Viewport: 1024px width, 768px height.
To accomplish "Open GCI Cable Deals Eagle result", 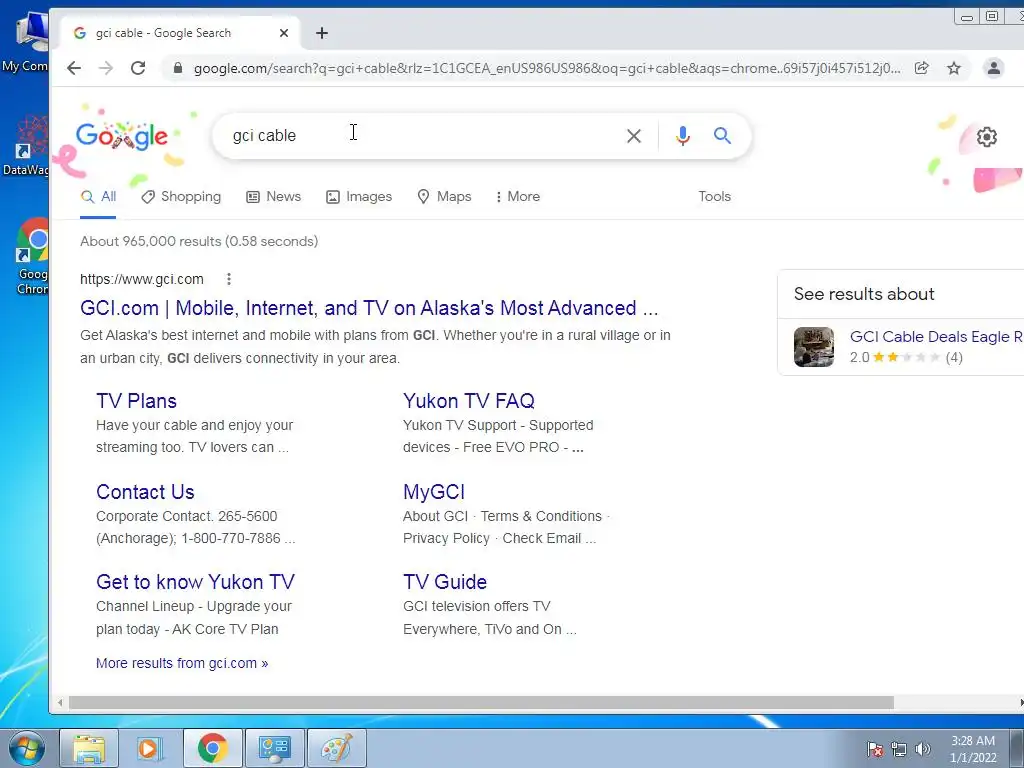I will point(936,336).
